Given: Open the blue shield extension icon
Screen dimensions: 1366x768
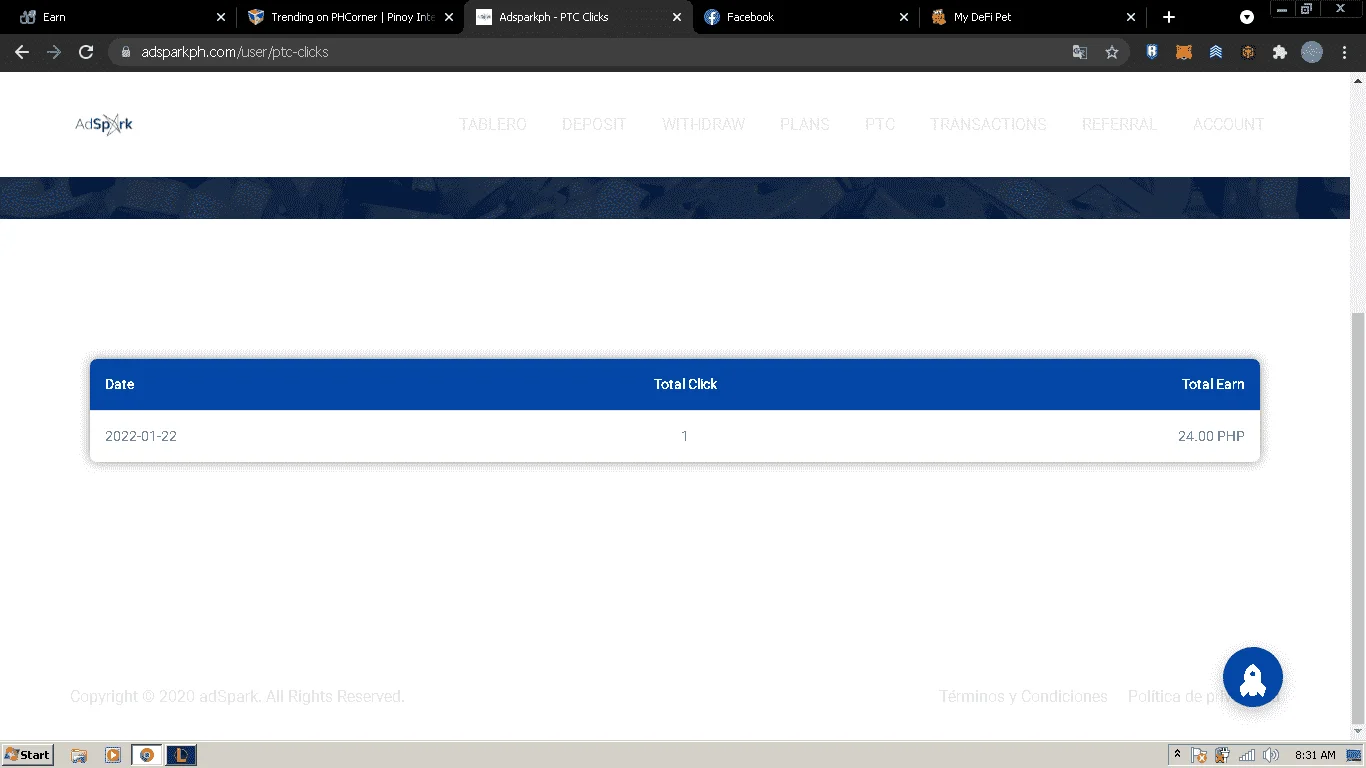Looking at the screenshot, I should click(x=1152, y=52).
